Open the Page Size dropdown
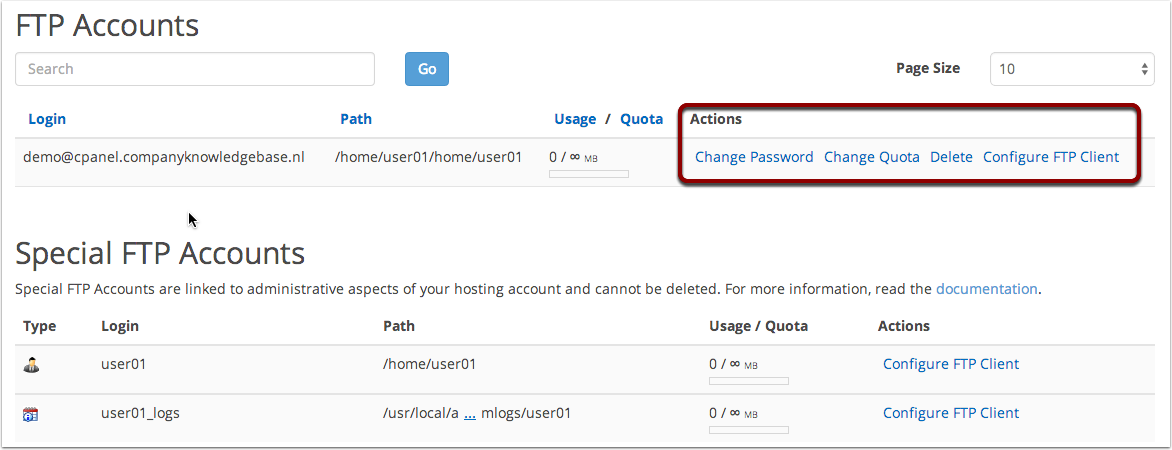1172x450 pixels. coord(1072,69)
